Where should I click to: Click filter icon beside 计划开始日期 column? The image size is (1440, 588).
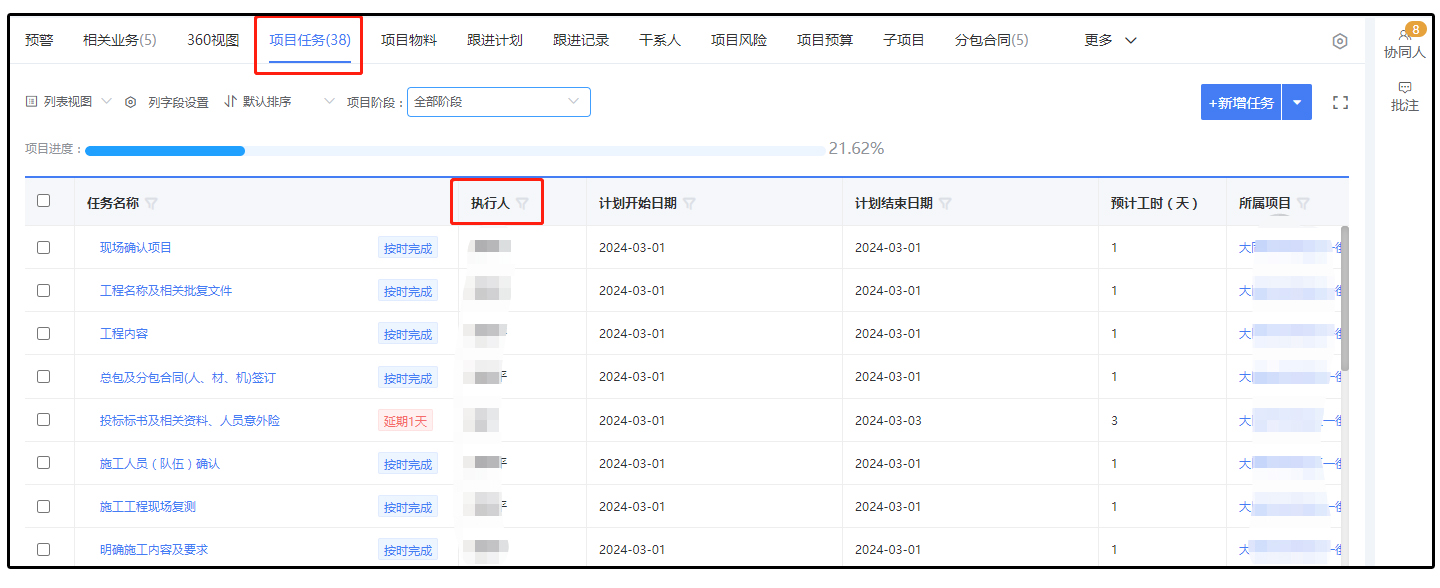pos(689,203)
